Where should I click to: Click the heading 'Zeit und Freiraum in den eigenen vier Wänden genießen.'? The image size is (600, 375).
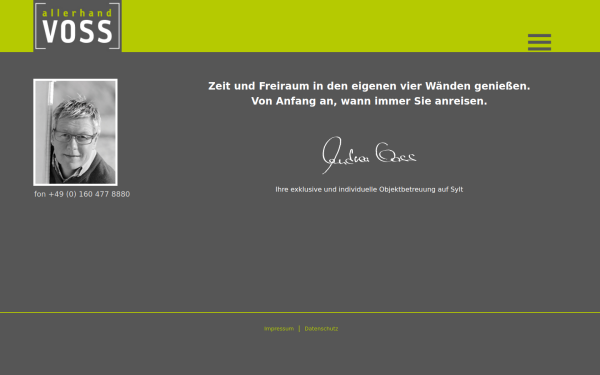369,86
